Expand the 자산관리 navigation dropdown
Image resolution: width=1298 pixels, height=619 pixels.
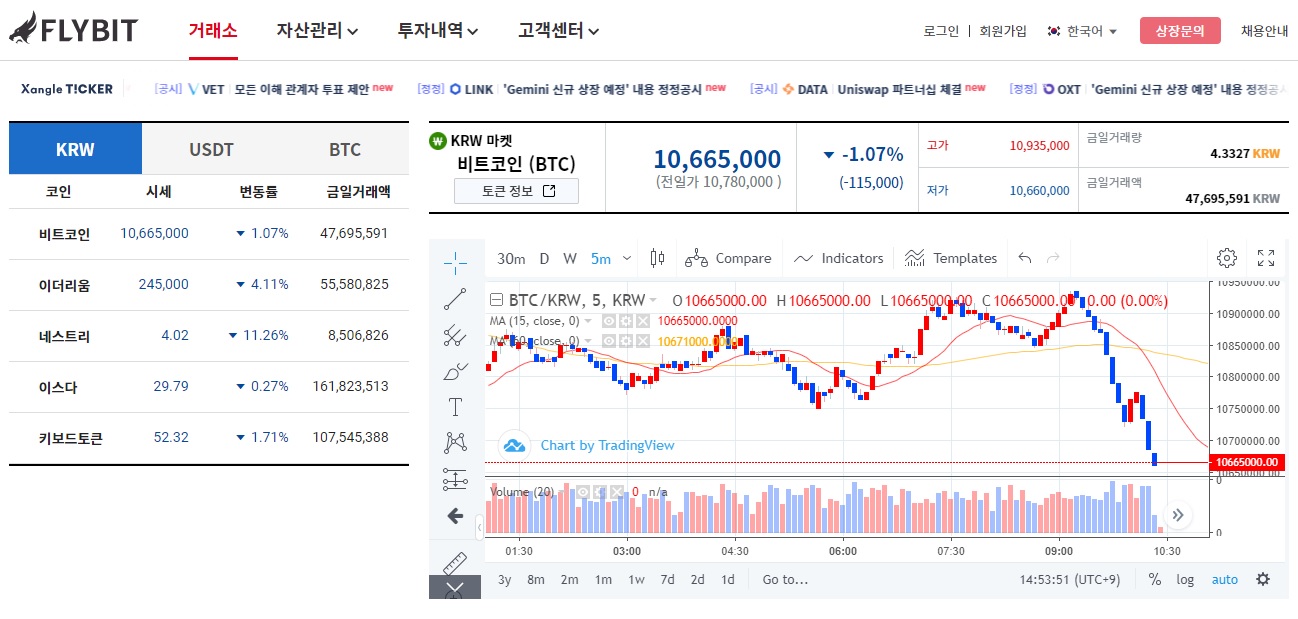313,30
